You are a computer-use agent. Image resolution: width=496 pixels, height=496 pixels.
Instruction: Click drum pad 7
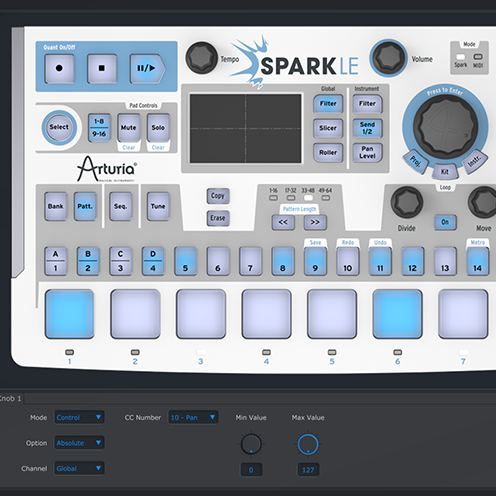tap(463, 314)
